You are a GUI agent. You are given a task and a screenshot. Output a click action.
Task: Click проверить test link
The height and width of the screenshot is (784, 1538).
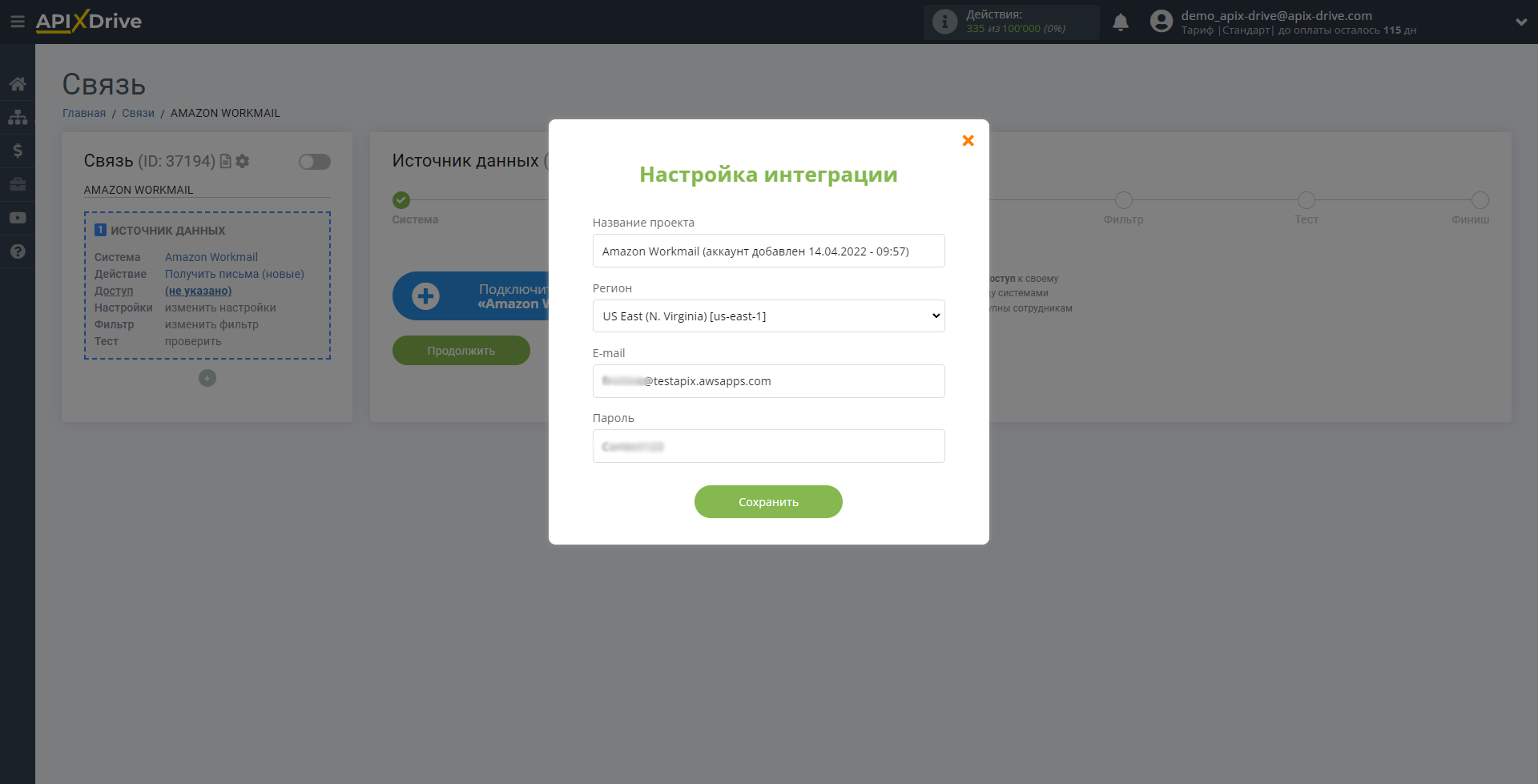tap(193, 341)
